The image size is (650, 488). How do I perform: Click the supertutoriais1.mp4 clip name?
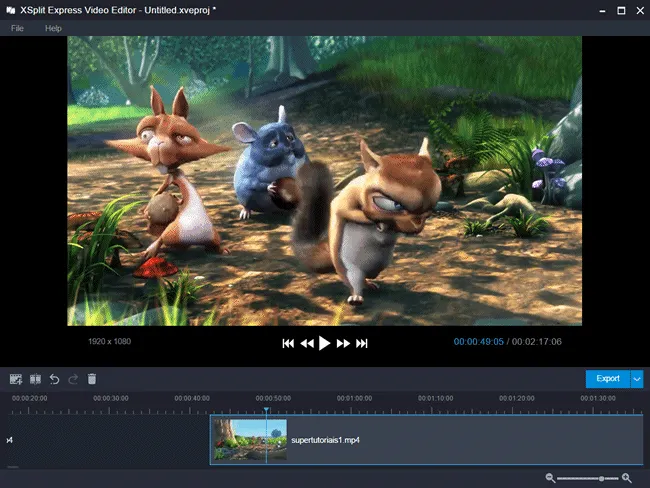(x=325, y=440)
